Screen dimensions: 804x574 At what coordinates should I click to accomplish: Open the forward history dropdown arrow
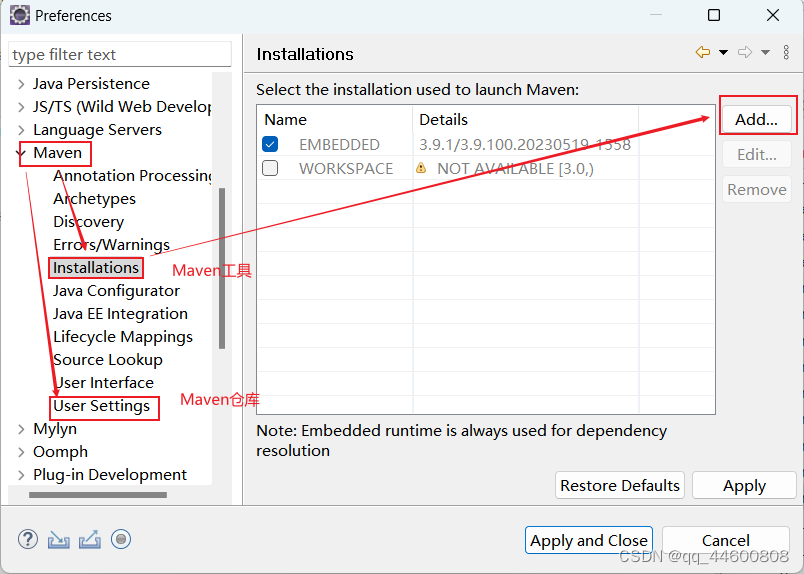click(766, 52)
